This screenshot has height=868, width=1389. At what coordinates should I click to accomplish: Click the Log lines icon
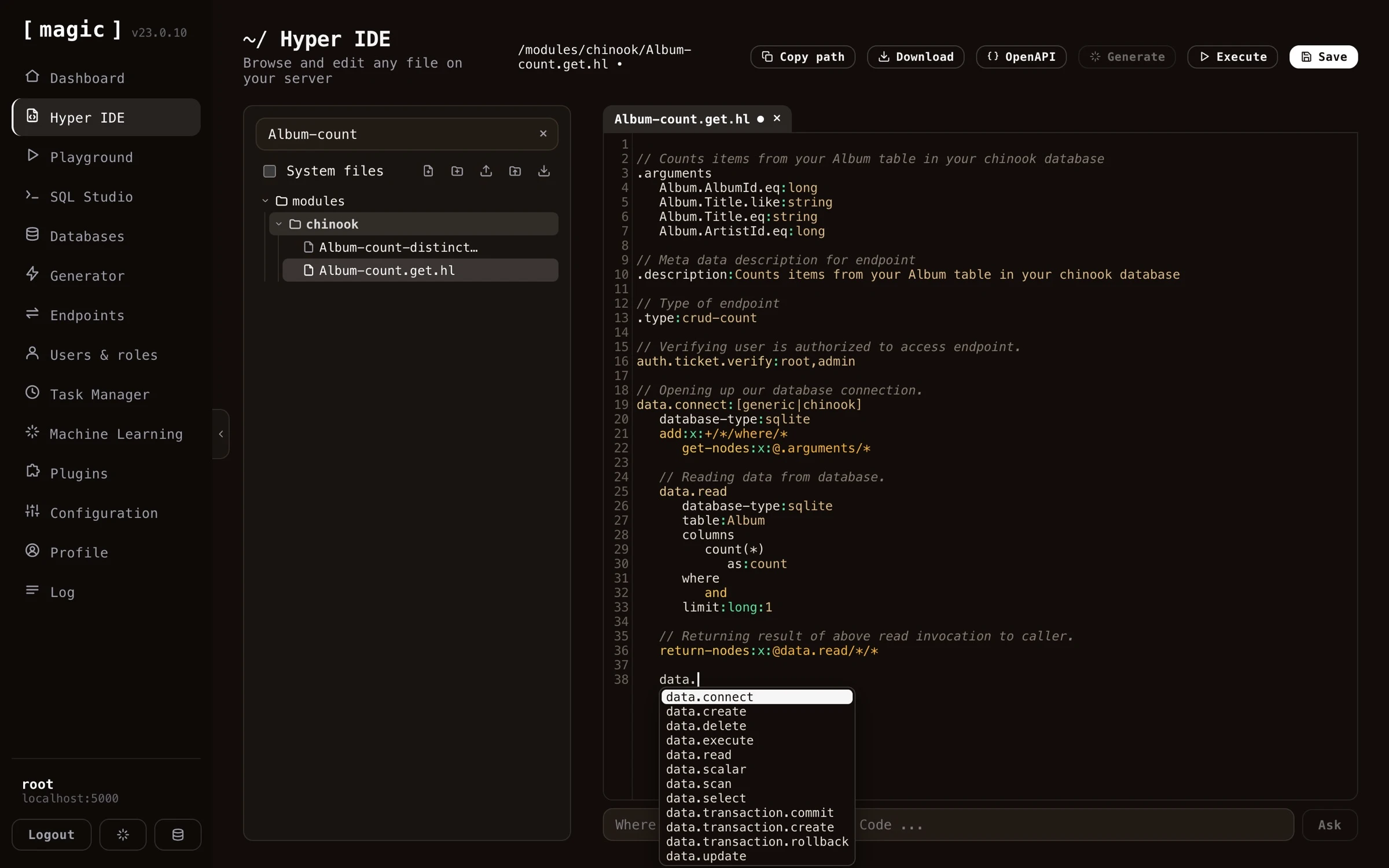pos(32,590)
